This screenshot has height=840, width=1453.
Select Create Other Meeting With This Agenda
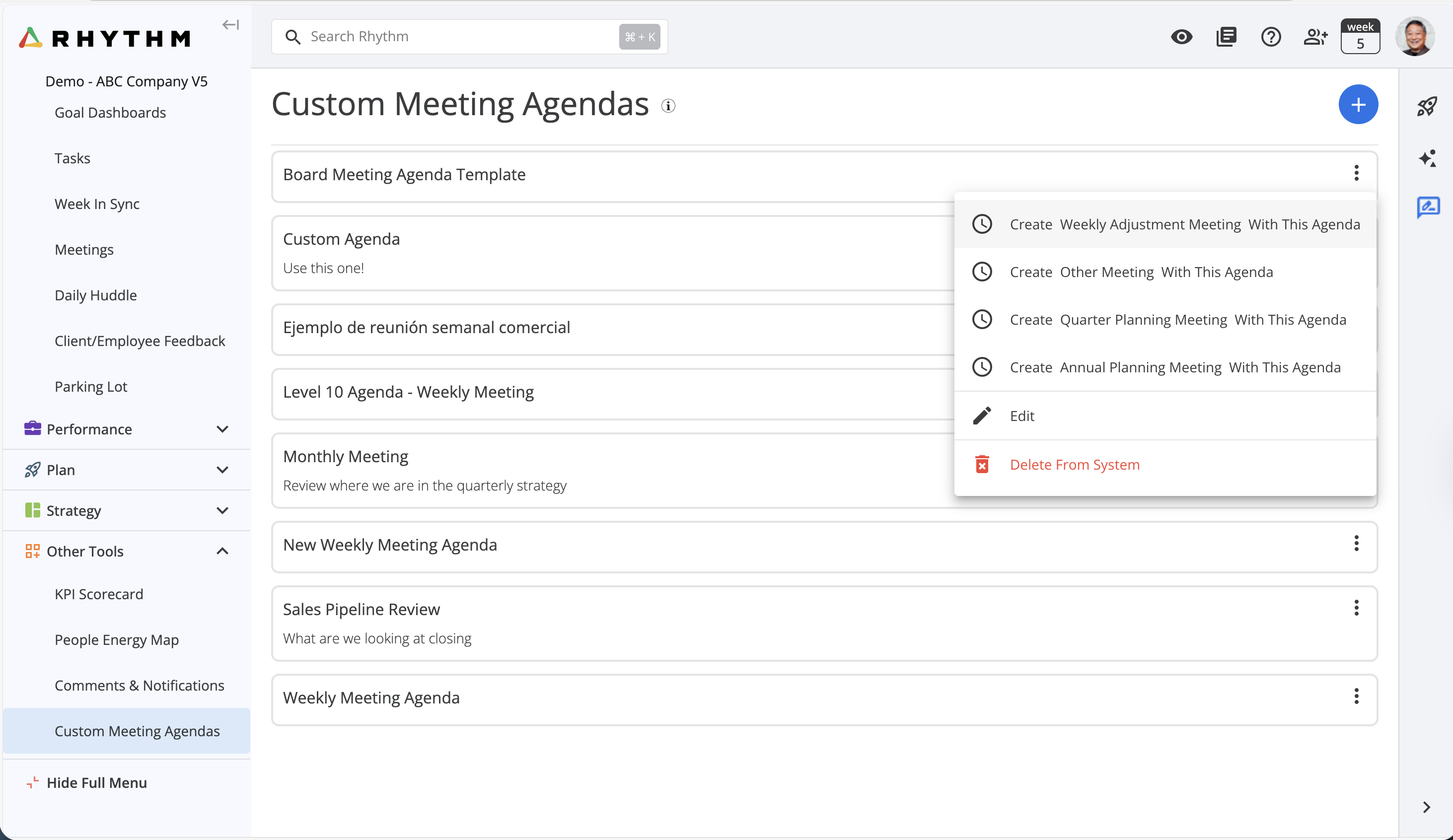pos(1141,272)
